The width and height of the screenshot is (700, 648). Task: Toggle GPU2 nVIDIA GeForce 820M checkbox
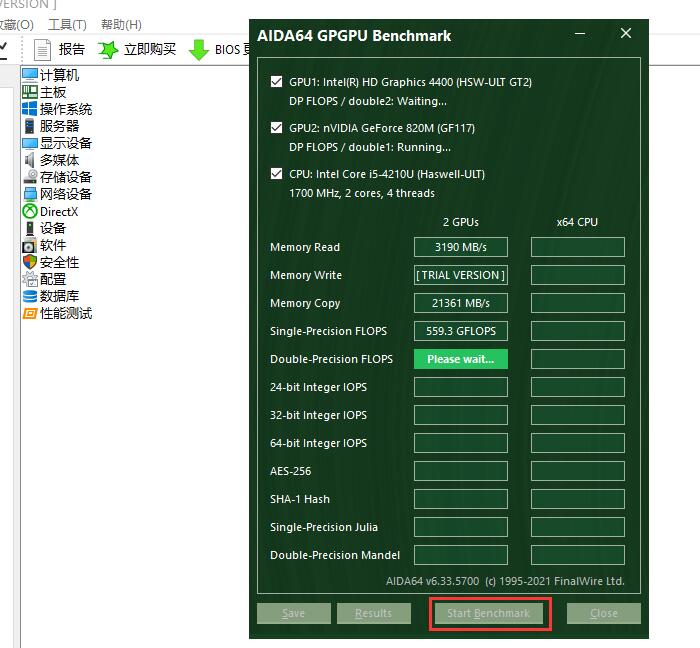pos(276,128)
